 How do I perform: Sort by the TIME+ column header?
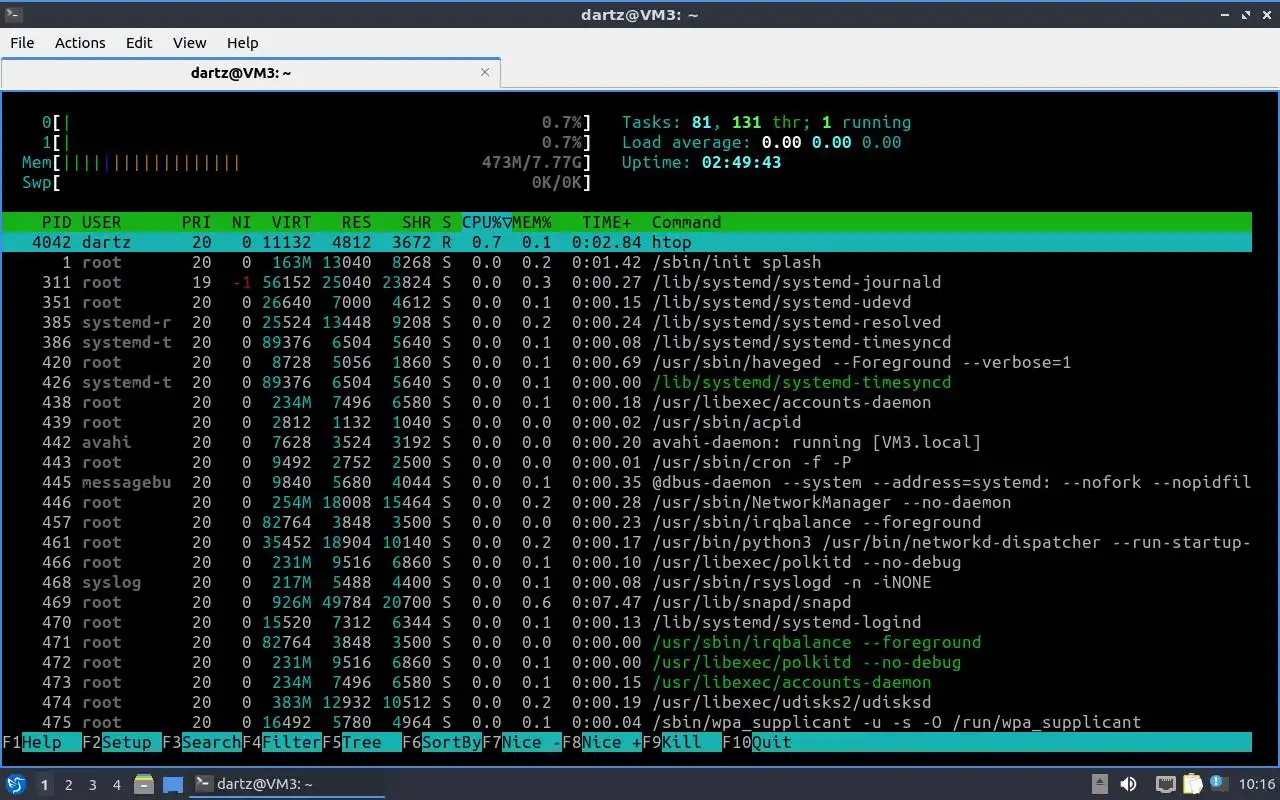point(607,222)
